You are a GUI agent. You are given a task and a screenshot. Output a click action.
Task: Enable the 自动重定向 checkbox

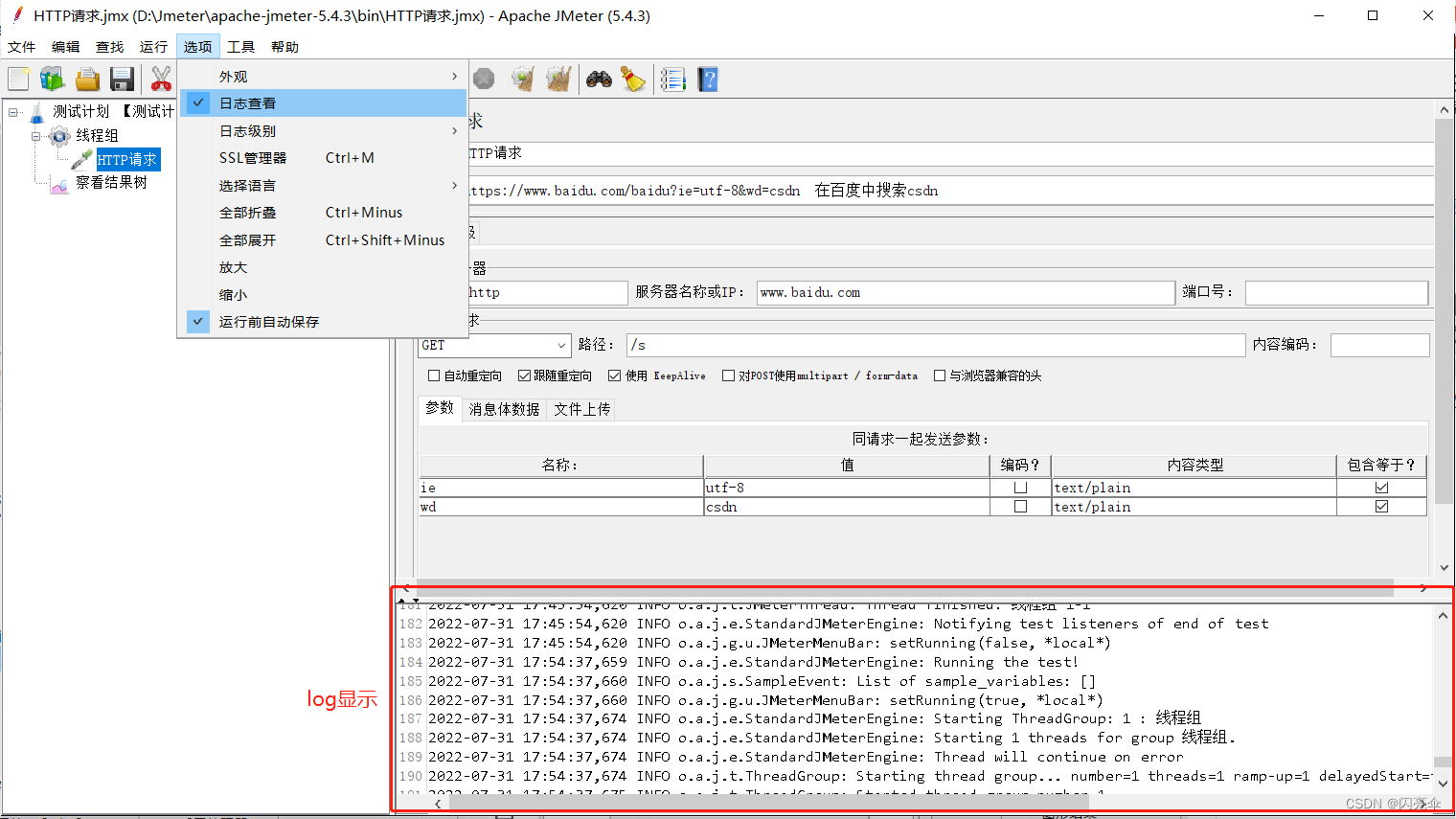click(434, 375)
